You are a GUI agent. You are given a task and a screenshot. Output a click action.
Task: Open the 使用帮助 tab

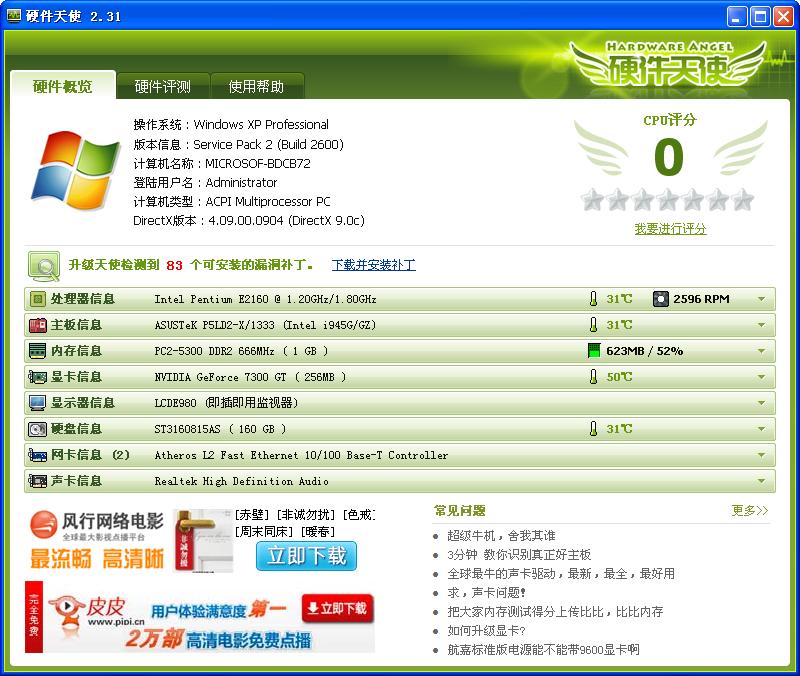[257, 86]
